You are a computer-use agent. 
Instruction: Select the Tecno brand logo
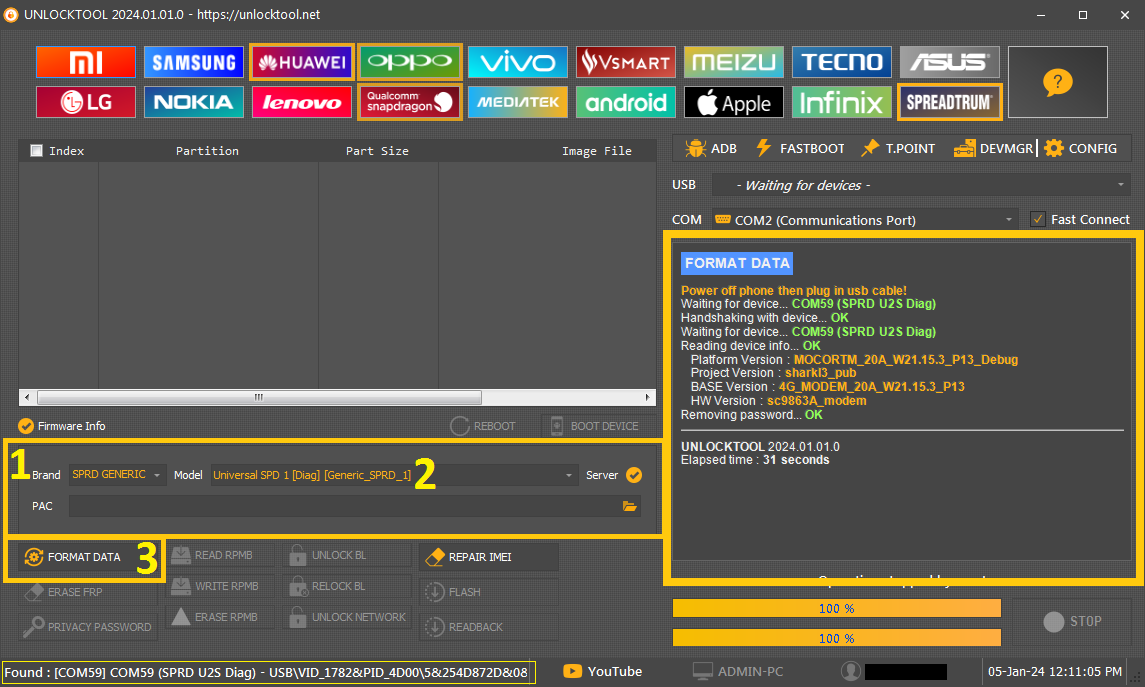pyautogui.click(x=842, y=62)
